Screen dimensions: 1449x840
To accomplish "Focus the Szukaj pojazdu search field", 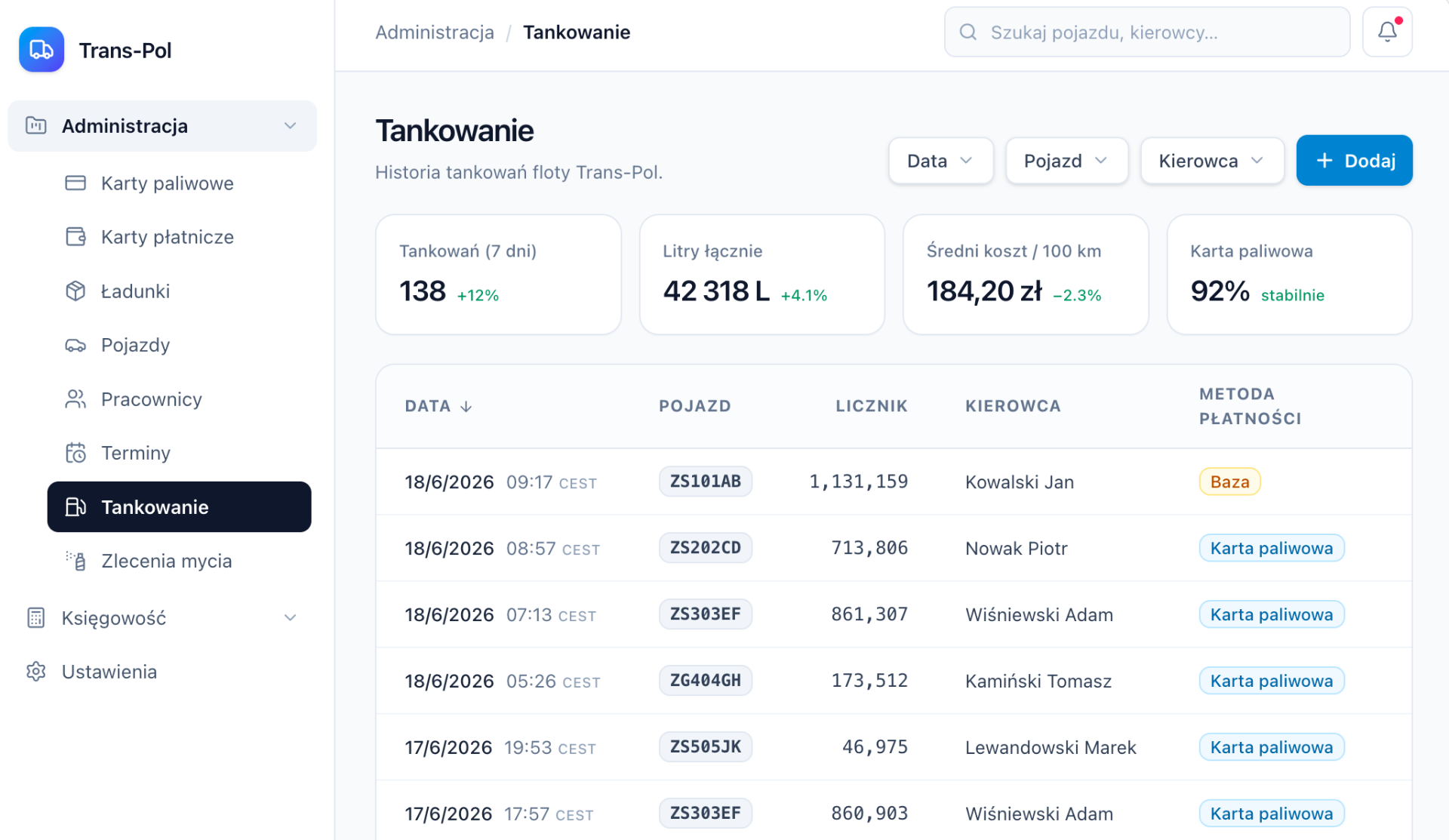I will point(1147,32).
